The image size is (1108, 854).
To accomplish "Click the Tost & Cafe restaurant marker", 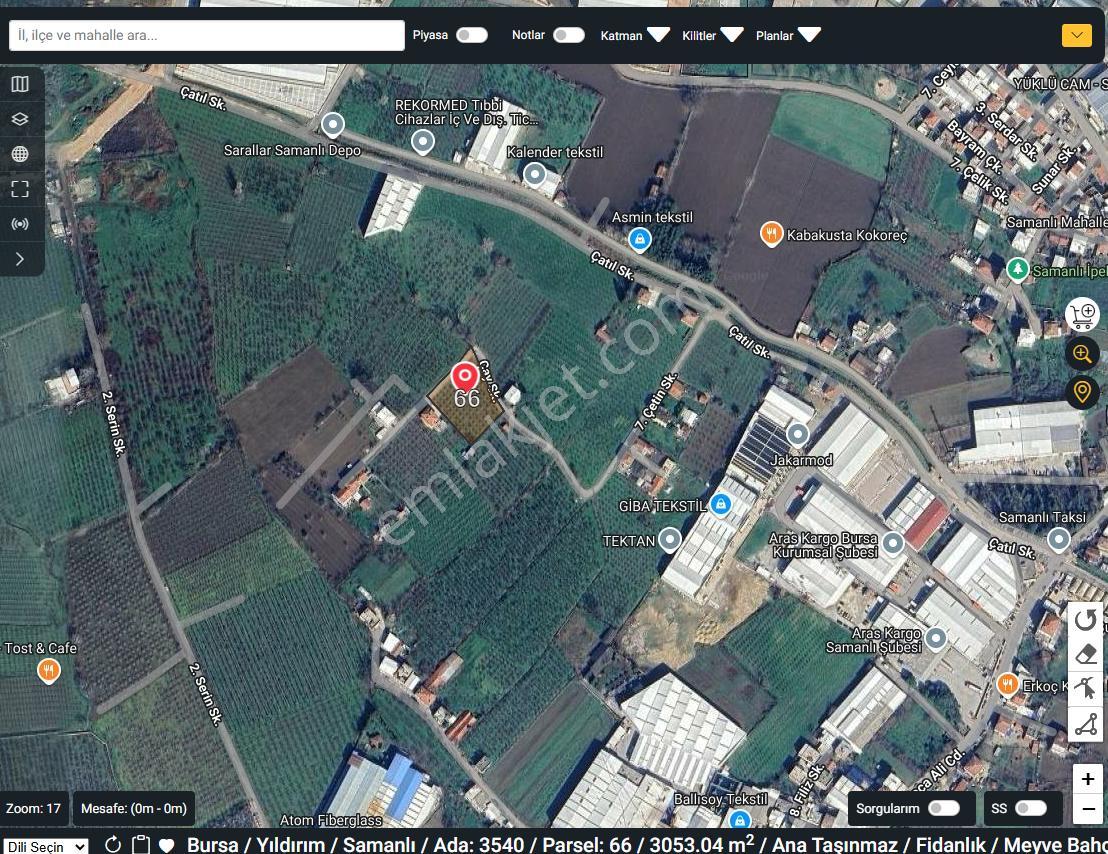I will [48, 670].
